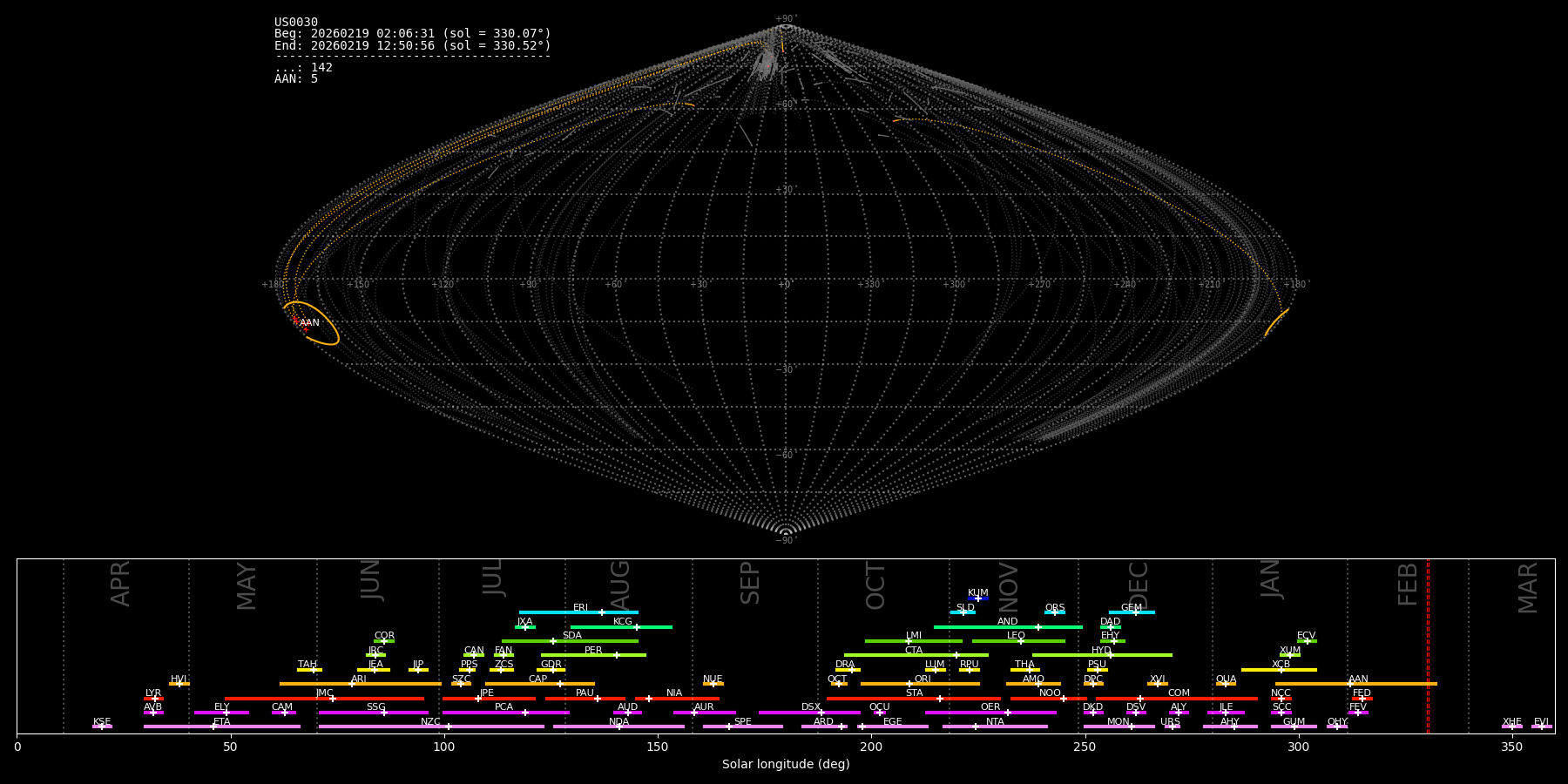The width and height of the screenshot is (1568, 784).
Task: Click the PCA shower label
Action: pyautogui.click(x=504, y=707)
